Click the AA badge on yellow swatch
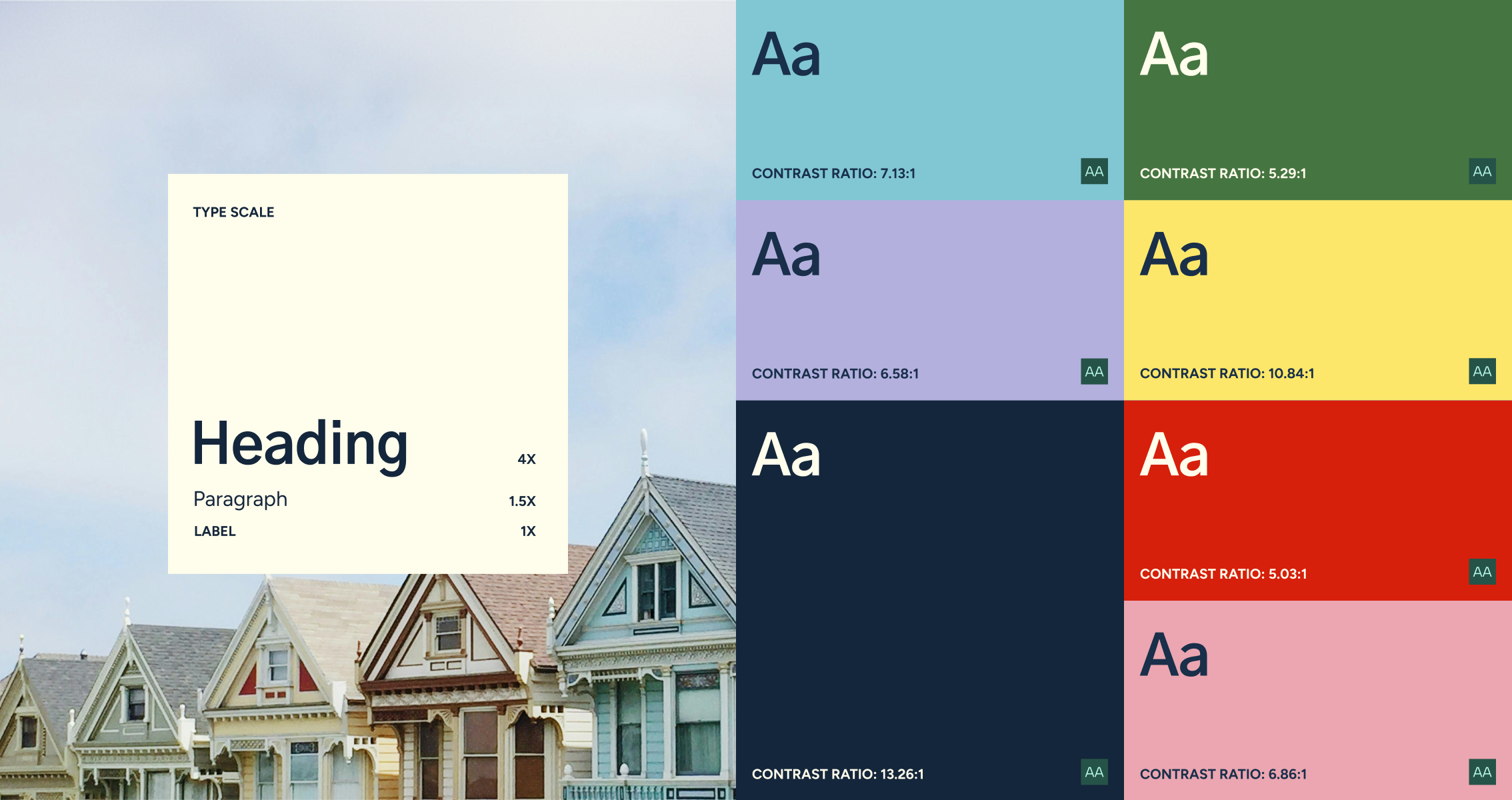Viewport: 1512px width, 800px height. point(1482,371)
